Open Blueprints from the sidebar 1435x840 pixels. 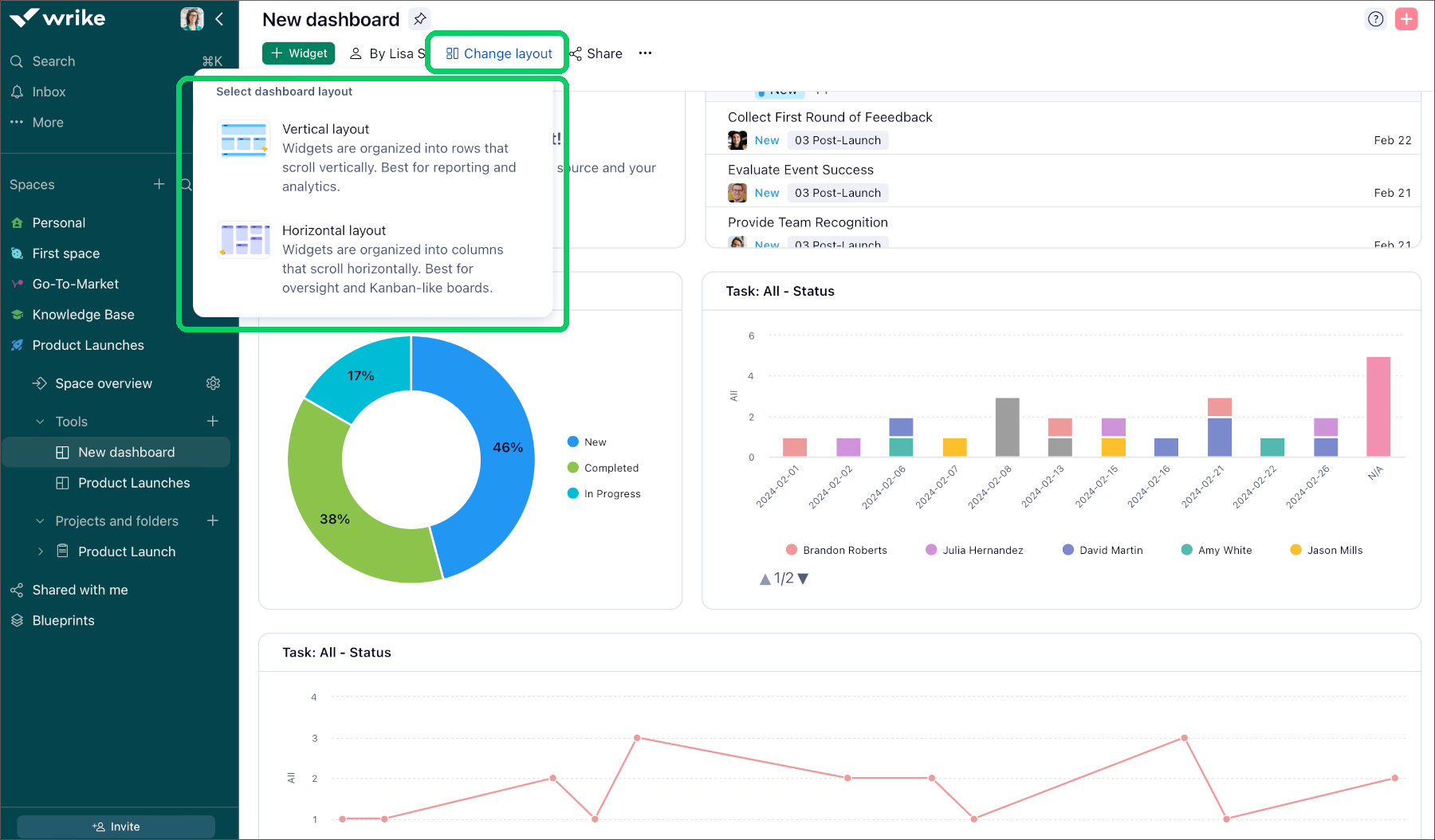pos(63,620)
